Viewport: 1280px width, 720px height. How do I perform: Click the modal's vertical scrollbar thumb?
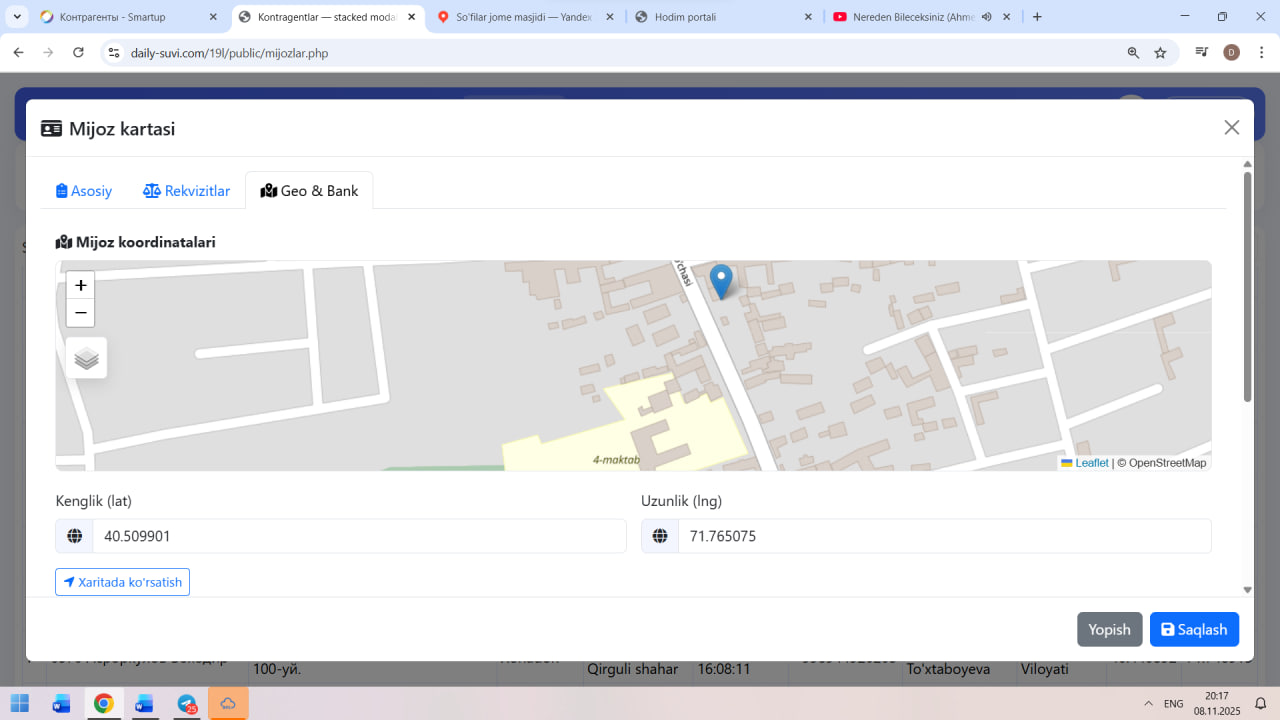(1247, 287)
